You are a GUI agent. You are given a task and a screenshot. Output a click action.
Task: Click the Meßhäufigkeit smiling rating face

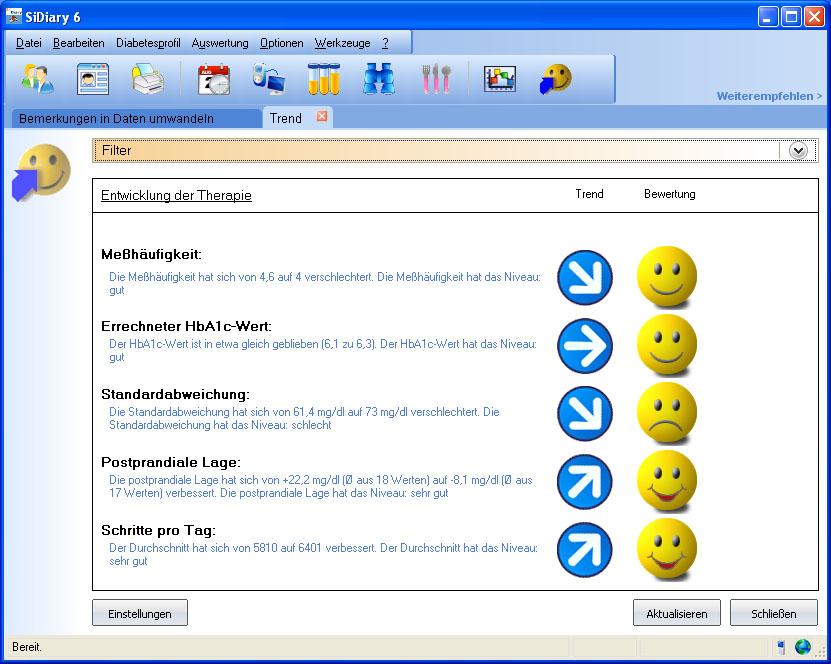(x=667, y=277)
